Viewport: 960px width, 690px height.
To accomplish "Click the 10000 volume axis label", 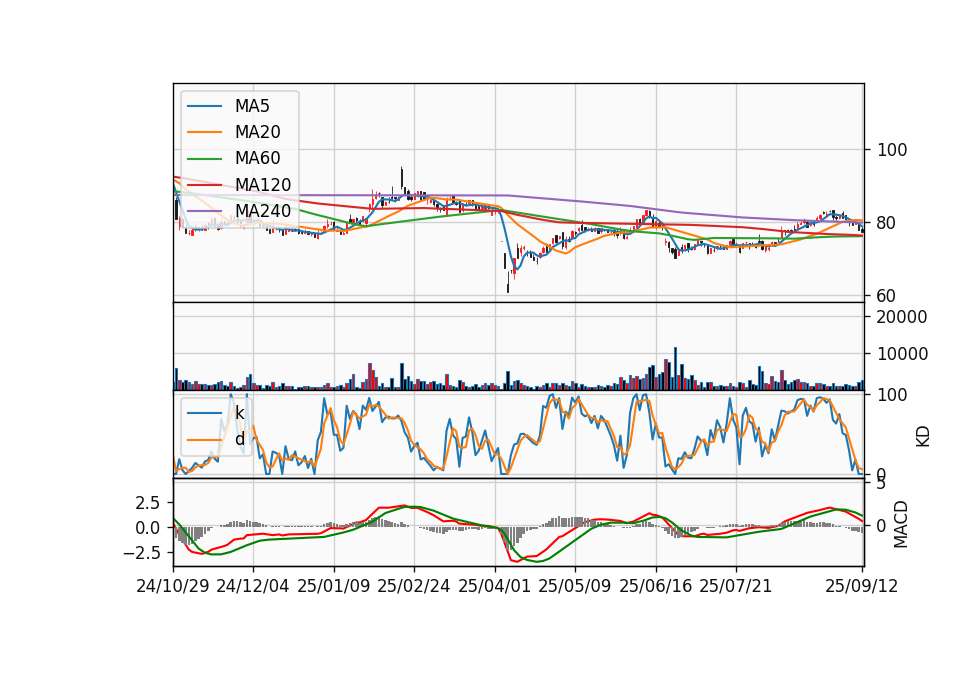I will tap(902, 354).
